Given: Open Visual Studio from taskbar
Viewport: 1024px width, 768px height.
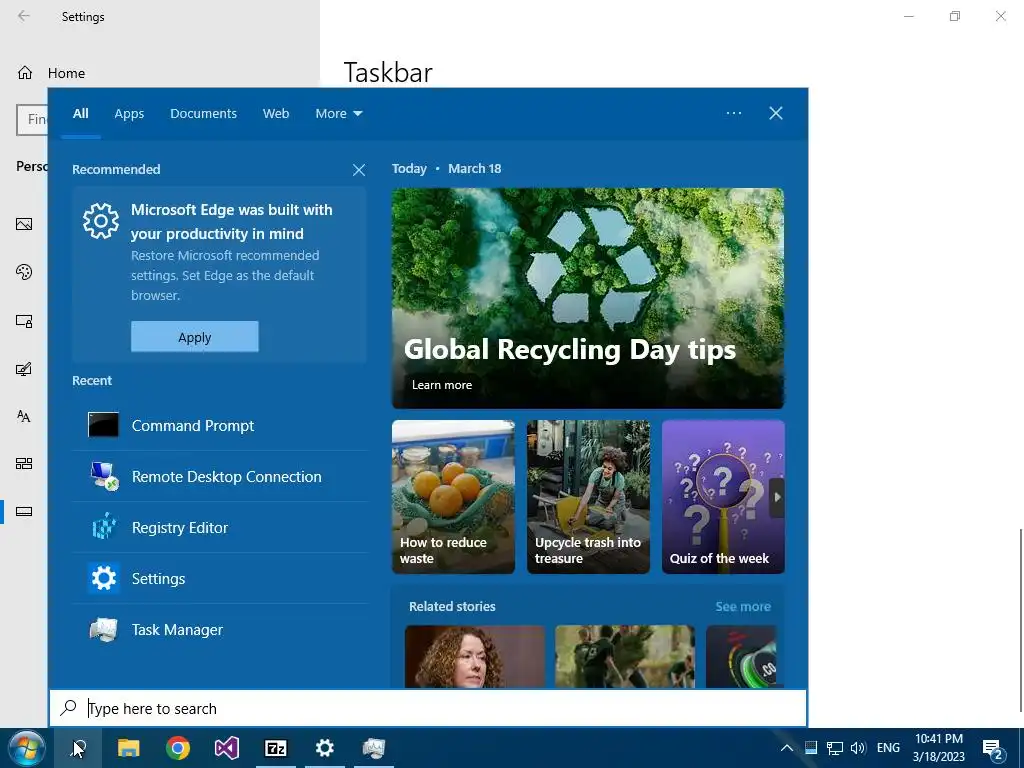Looking at the screenshot, I should point(227,748).
